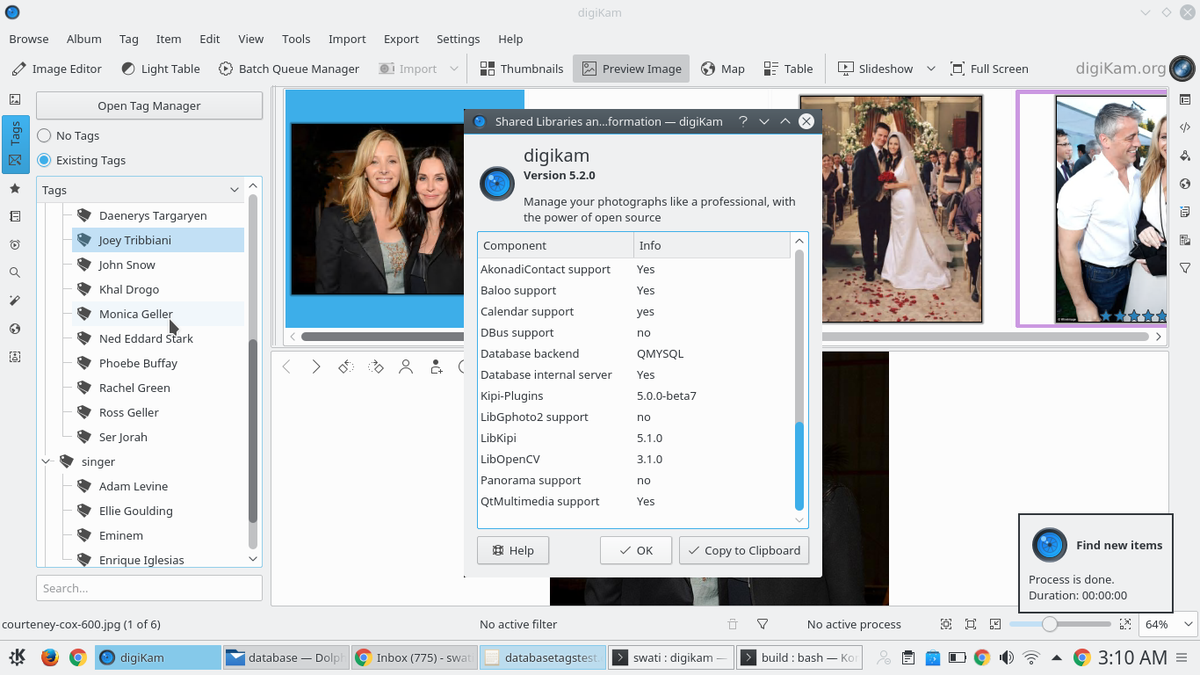Open the People face sidebar tab
Viewport: 1200px width, 675px height.
(15, 356)
